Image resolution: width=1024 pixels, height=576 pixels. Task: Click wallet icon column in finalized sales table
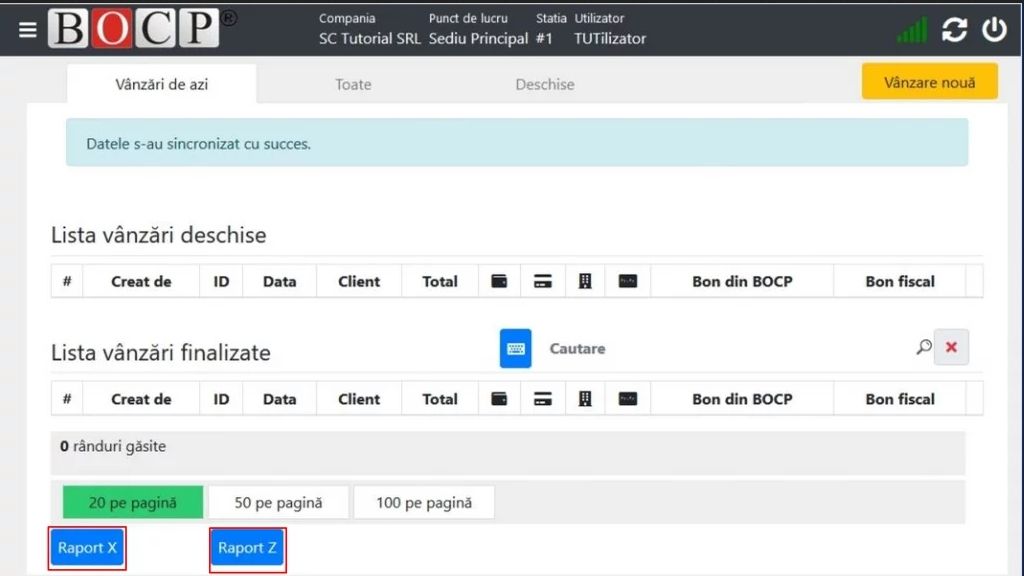click(x=499, y=399)
